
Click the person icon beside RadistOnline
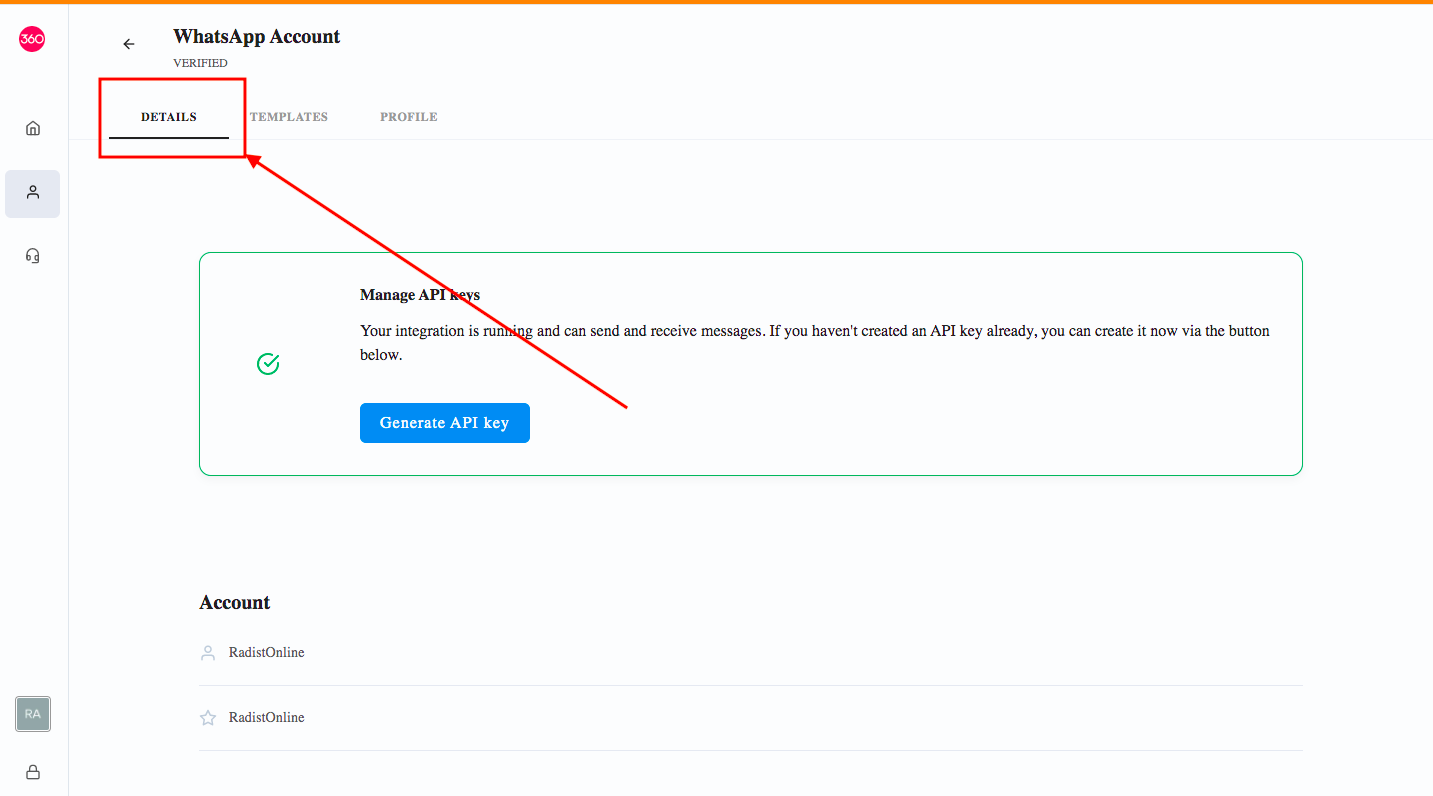click(208, 653)
